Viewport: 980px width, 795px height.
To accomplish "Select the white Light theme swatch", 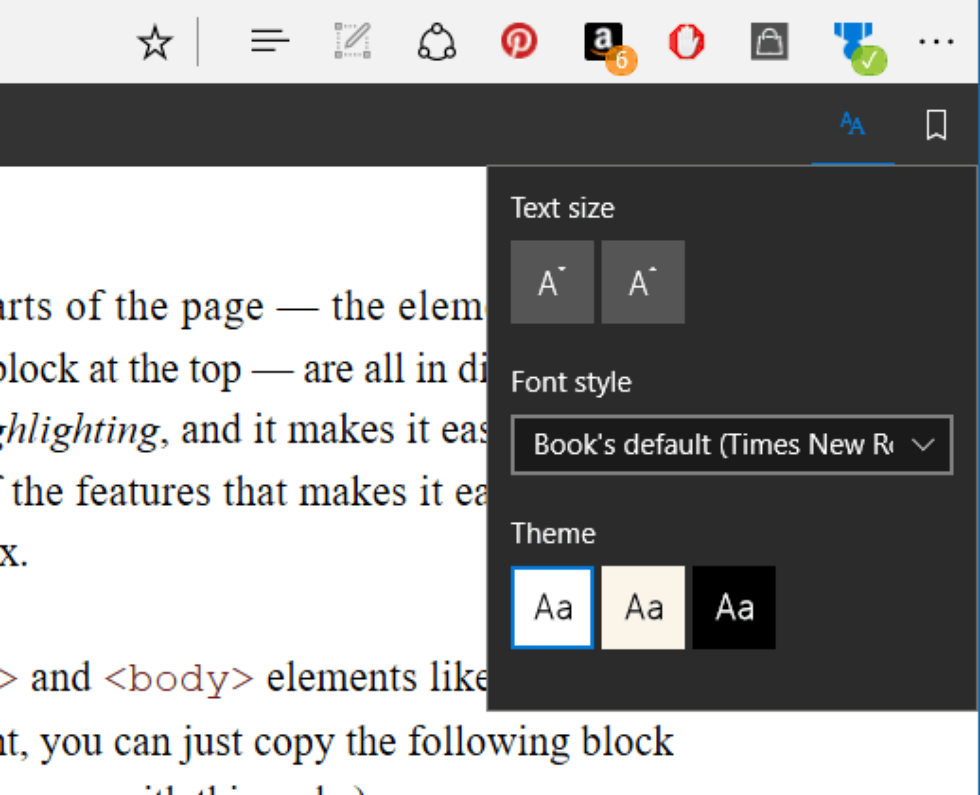I will [553, 608].
